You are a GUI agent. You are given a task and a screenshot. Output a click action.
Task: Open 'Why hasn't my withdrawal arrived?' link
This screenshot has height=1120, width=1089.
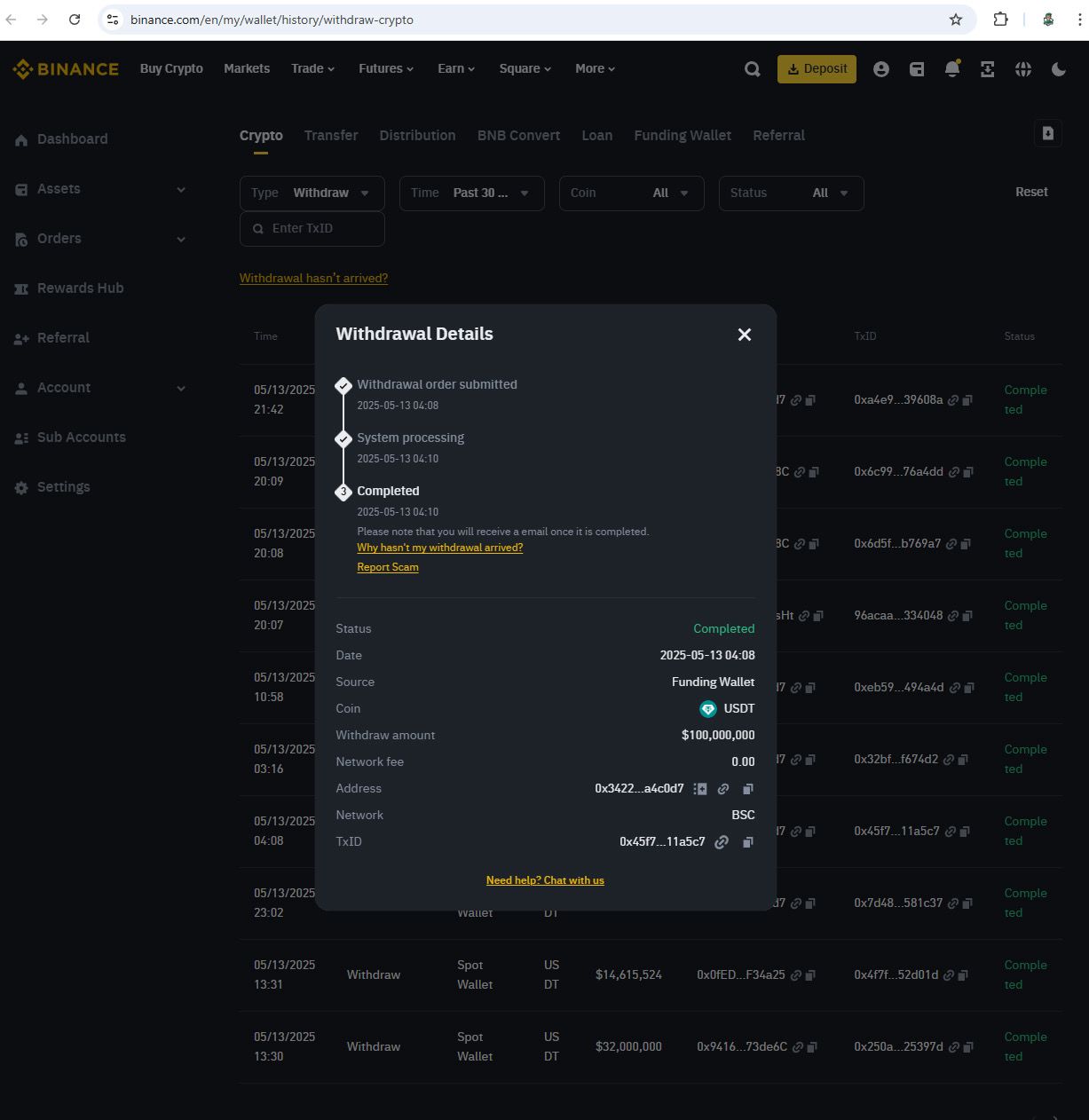440,548
